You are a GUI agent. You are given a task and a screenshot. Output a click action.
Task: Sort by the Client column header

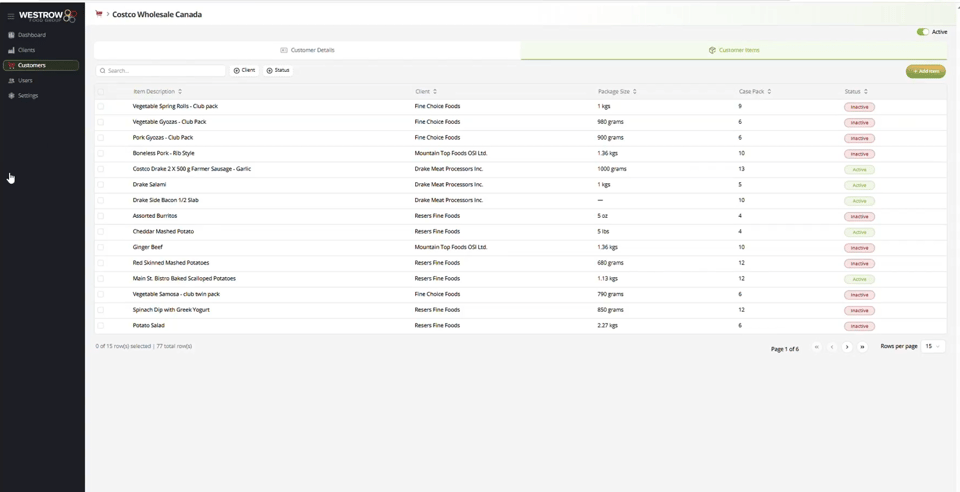[x=426, y=92]
